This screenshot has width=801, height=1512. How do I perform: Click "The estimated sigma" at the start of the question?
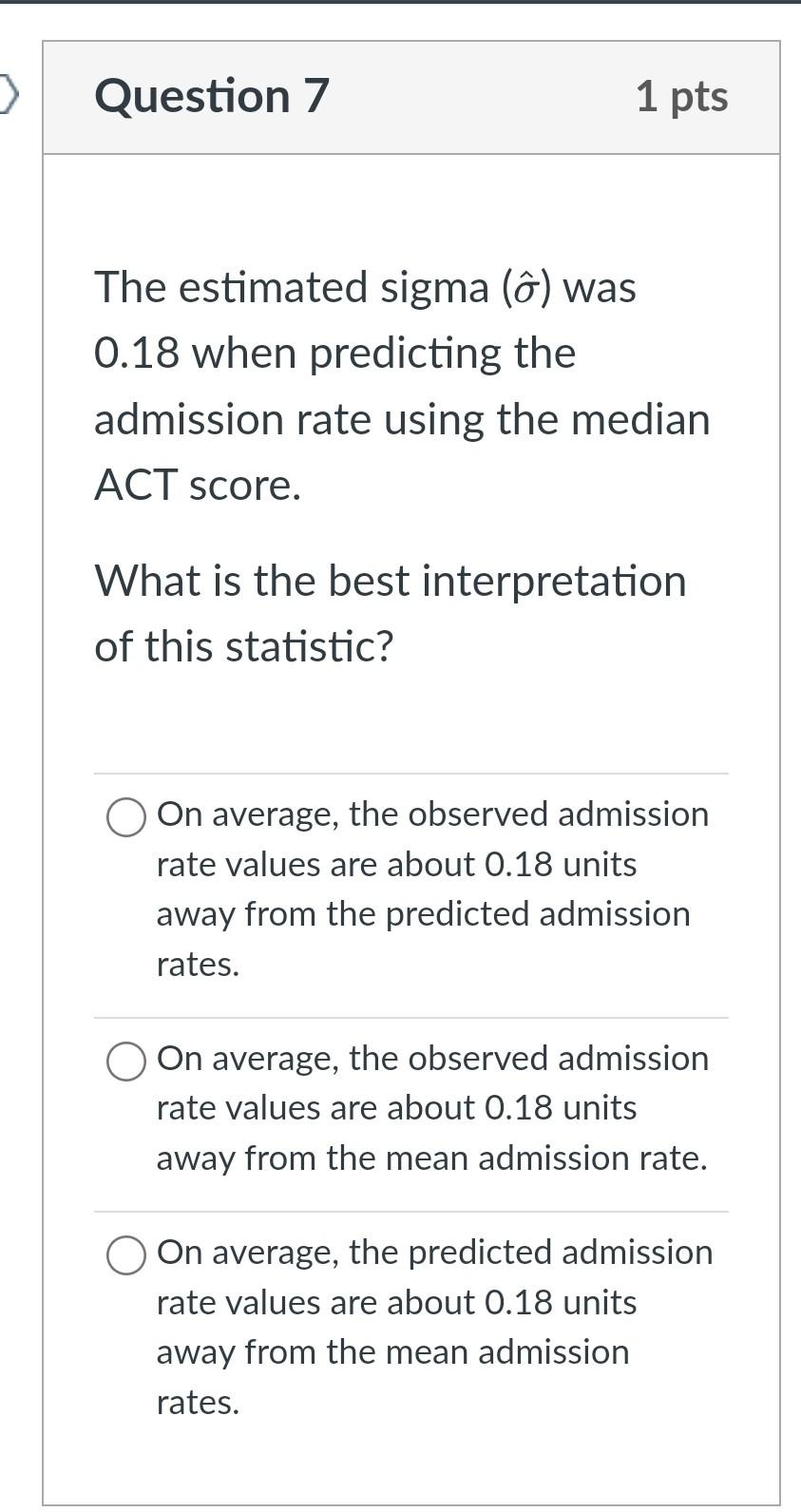[294, 287]
